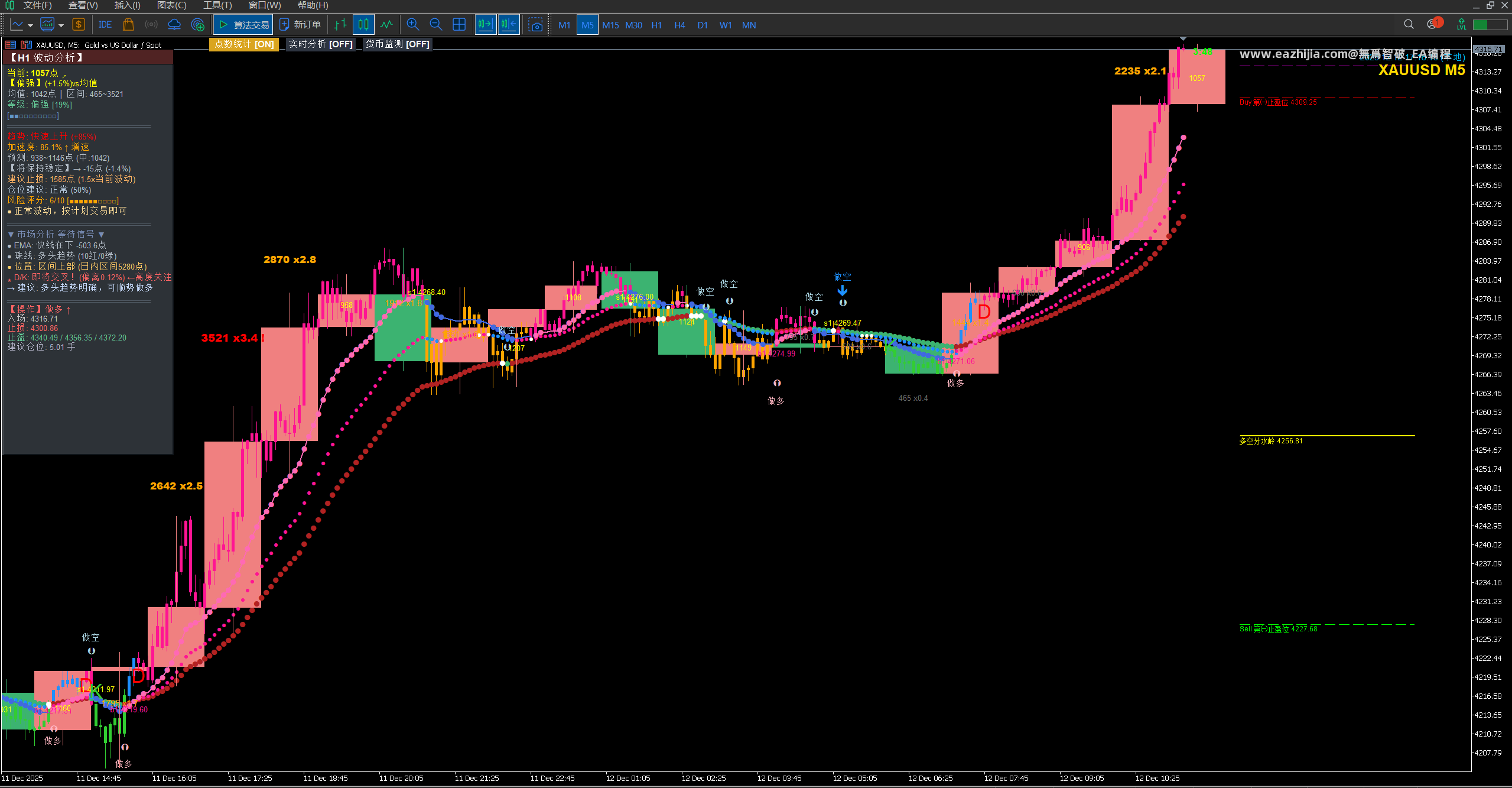The image size is (1512, 788).
Task: Select the D1 timeframe
Action: [x=703, y=25]
